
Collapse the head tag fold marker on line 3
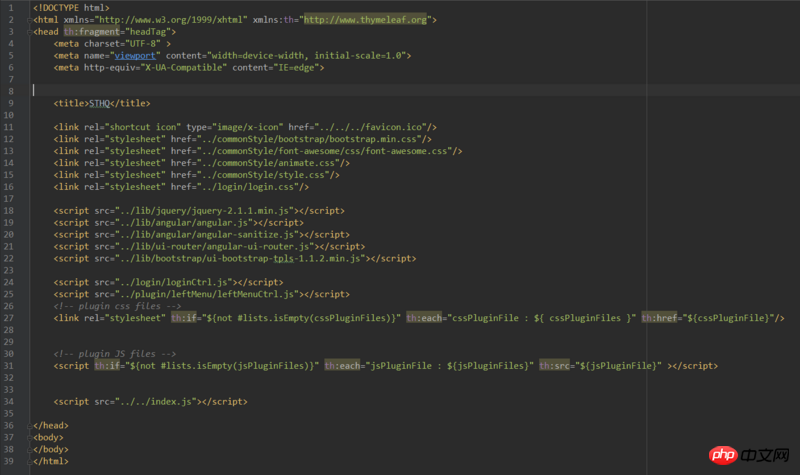click(30, 32)
